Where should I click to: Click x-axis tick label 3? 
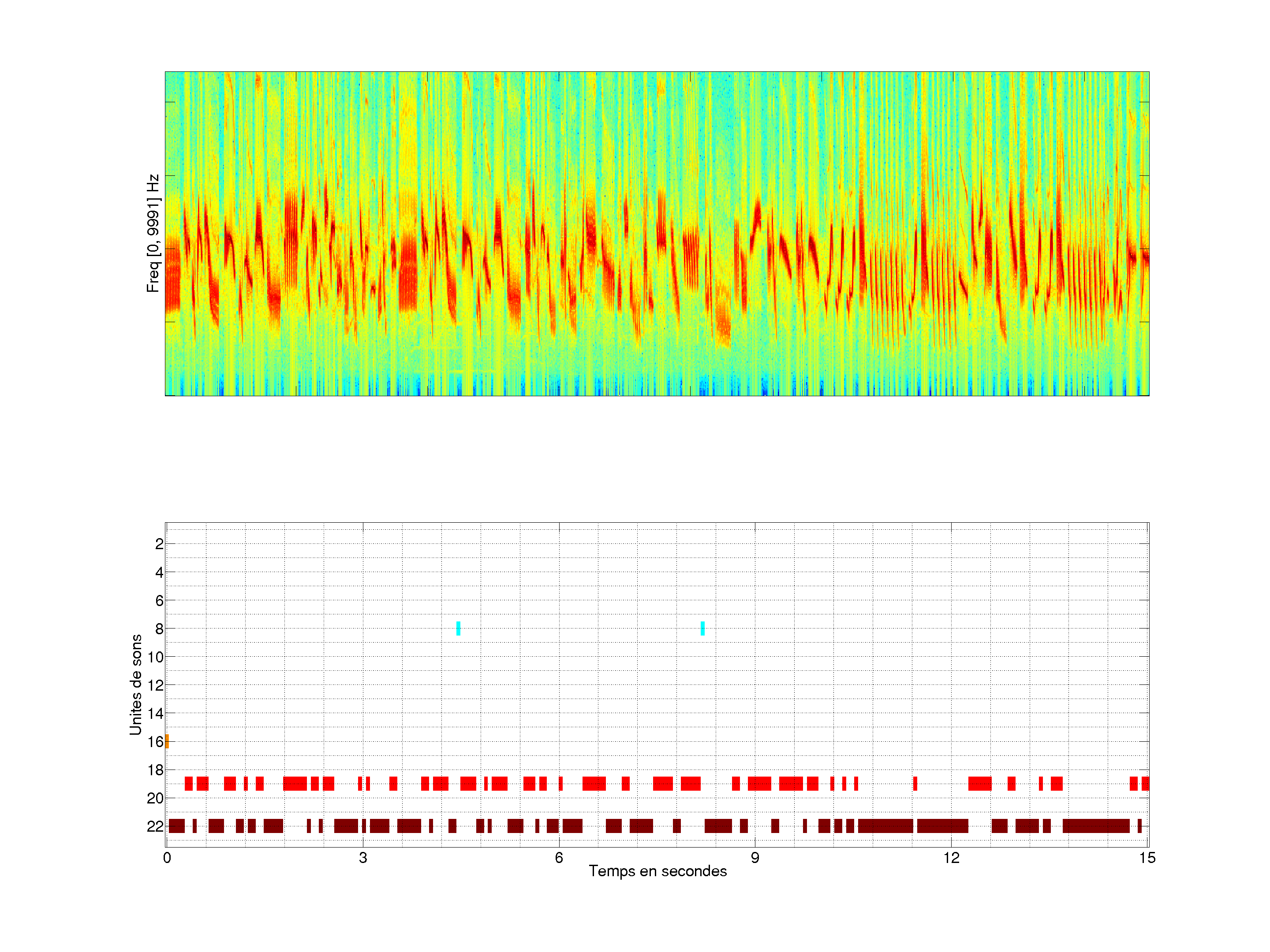[x=363, y=858]
